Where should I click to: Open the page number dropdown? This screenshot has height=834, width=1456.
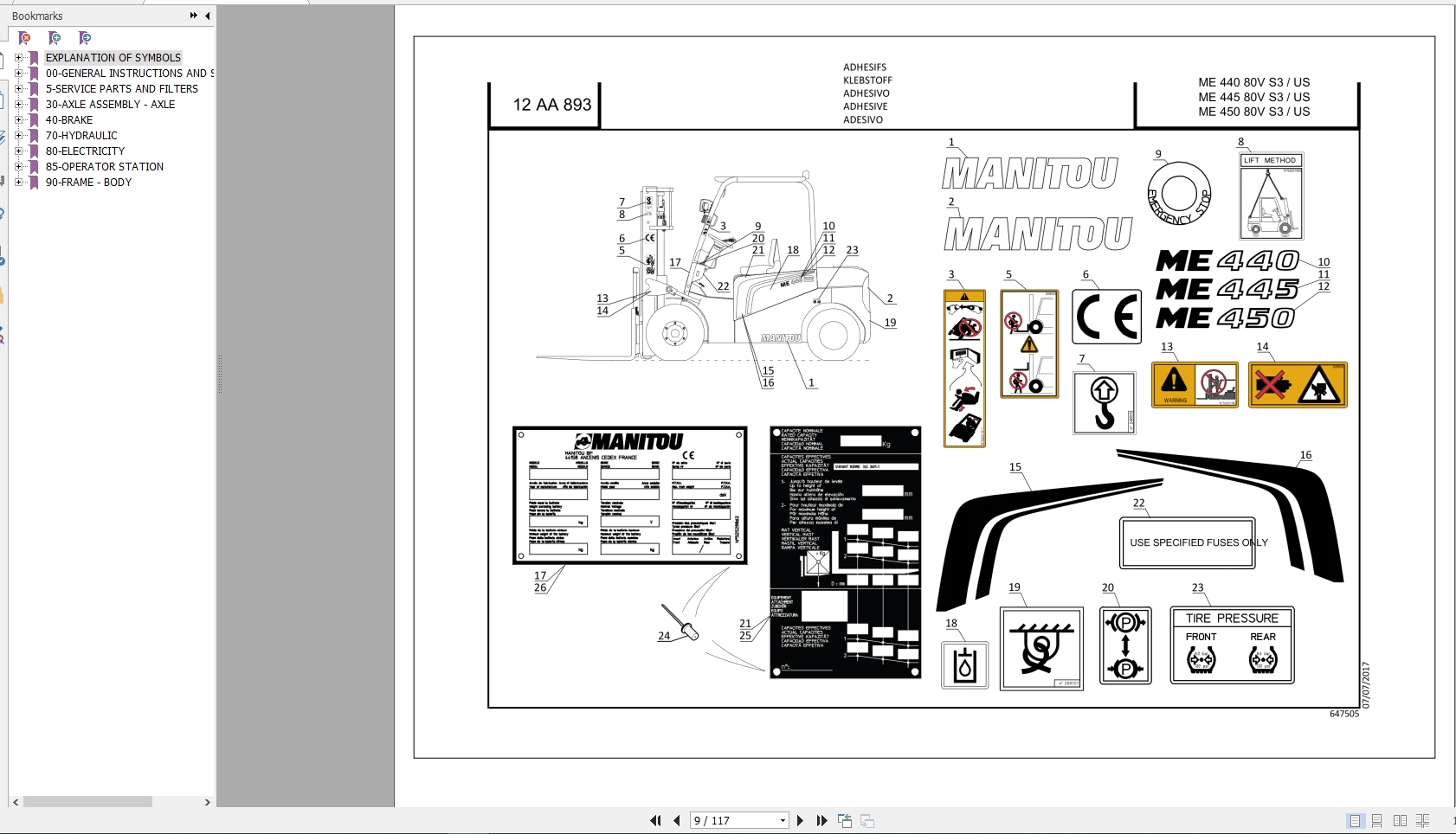point(783,821)
